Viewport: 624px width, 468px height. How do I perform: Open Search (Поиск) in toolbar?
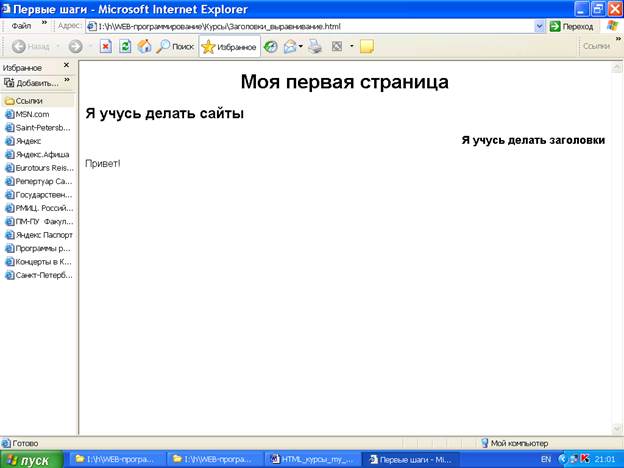175,46
